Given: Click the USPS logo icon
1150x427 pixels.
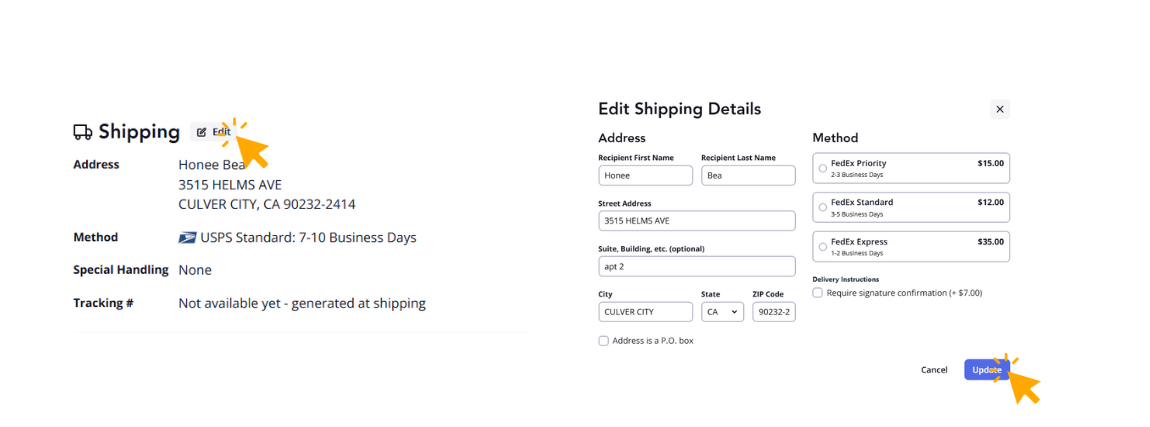Looking at the screenshot, I should pos(187,238).
